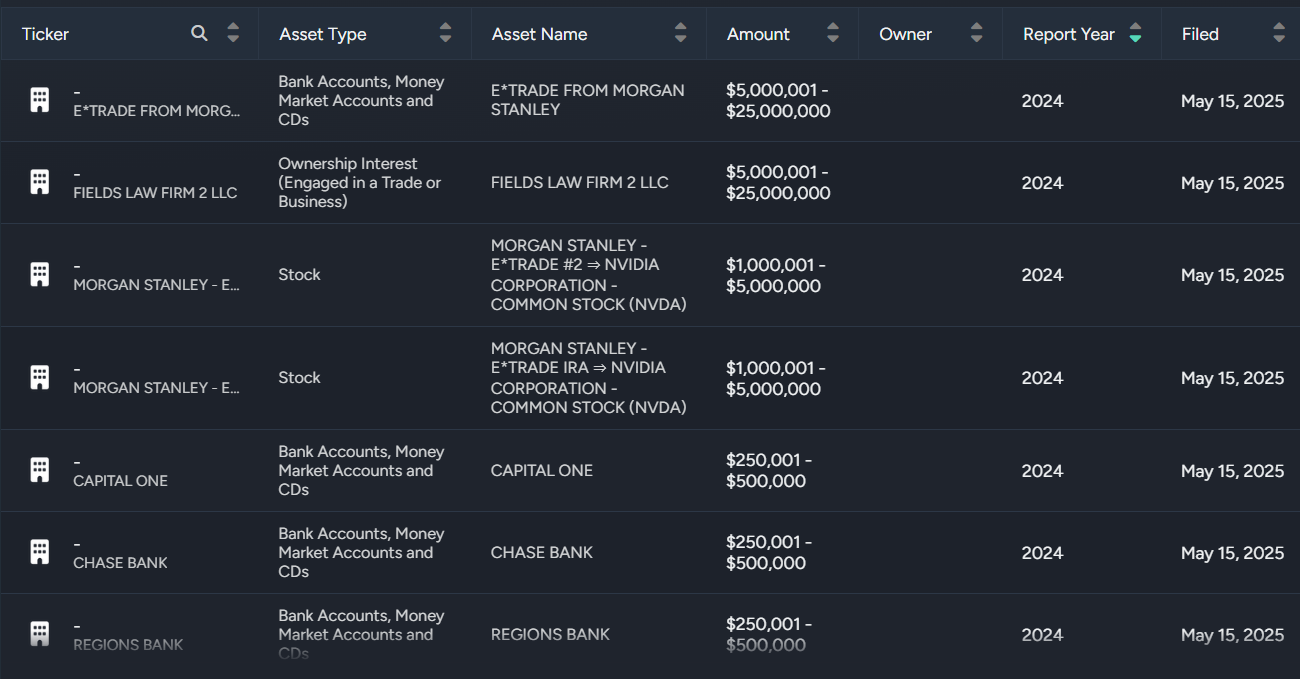
Task: Sort by Filed date using arrows
Action: click(x=1278, y=33)
